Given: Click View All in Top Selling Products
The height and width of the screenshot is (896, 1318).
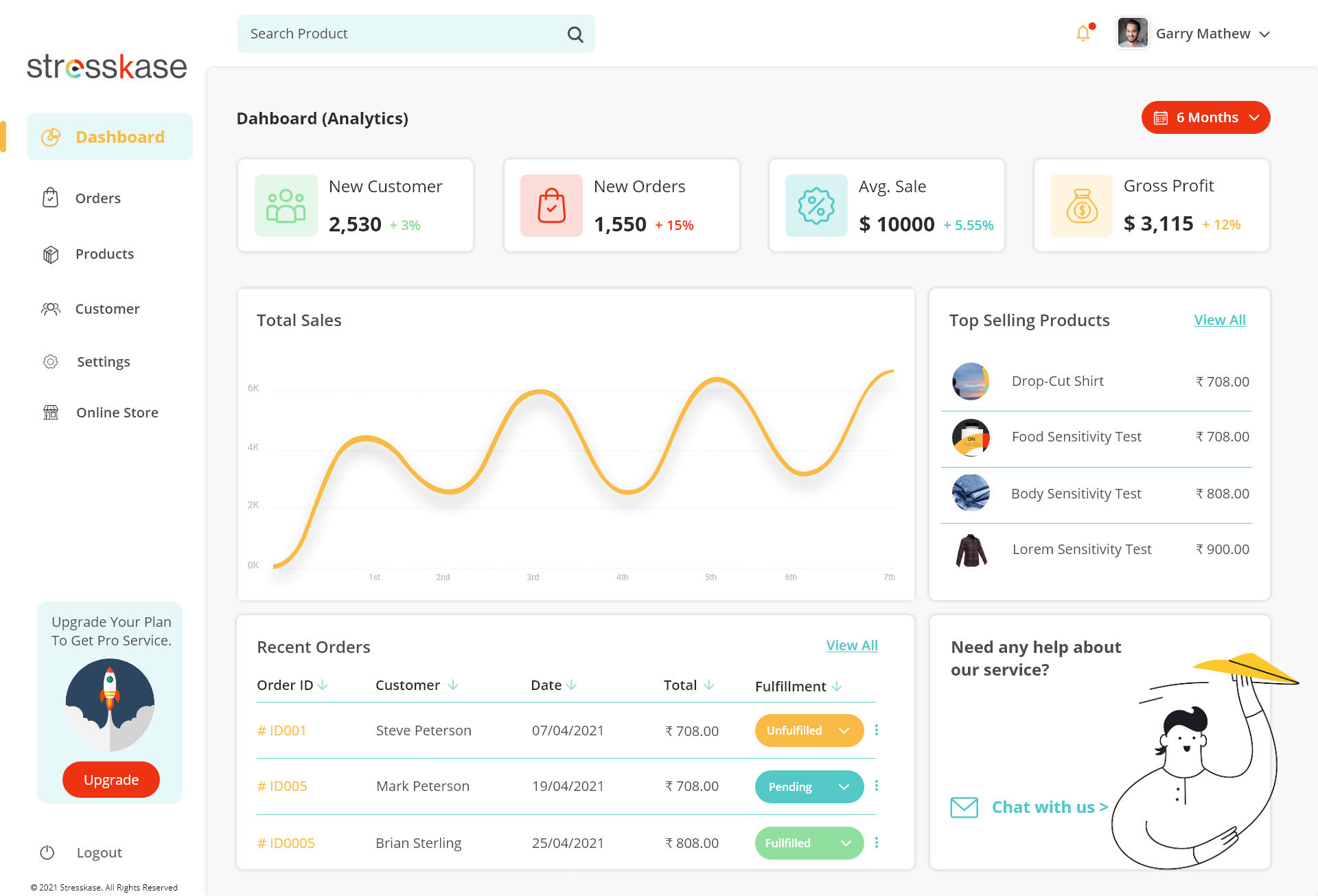Looking at the screenshot, I should pyautogui.click(x=1219, y=320).
